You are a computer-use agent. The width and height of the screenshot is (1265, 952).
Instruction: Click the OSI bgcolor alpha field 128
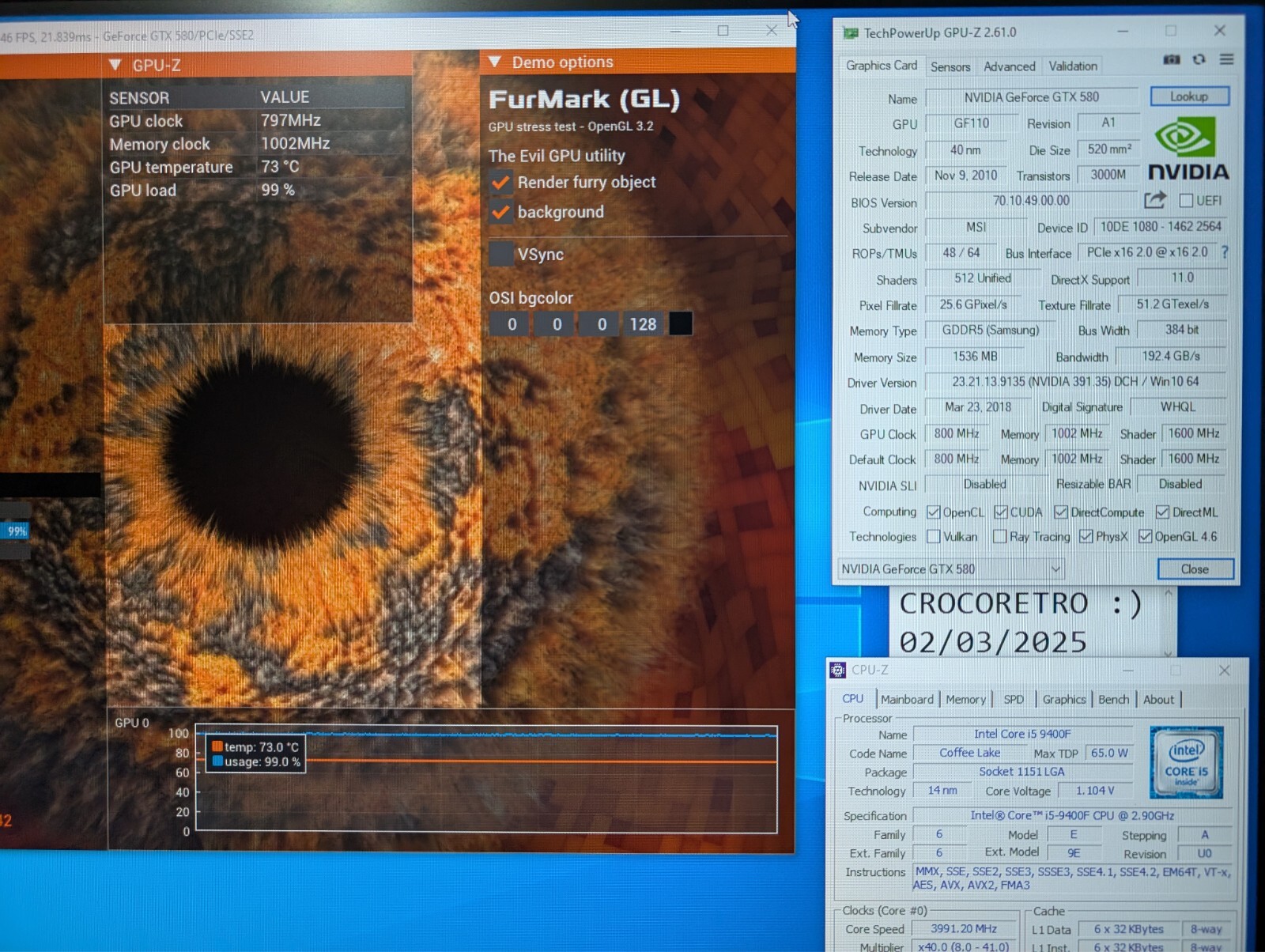pos(643,324)
